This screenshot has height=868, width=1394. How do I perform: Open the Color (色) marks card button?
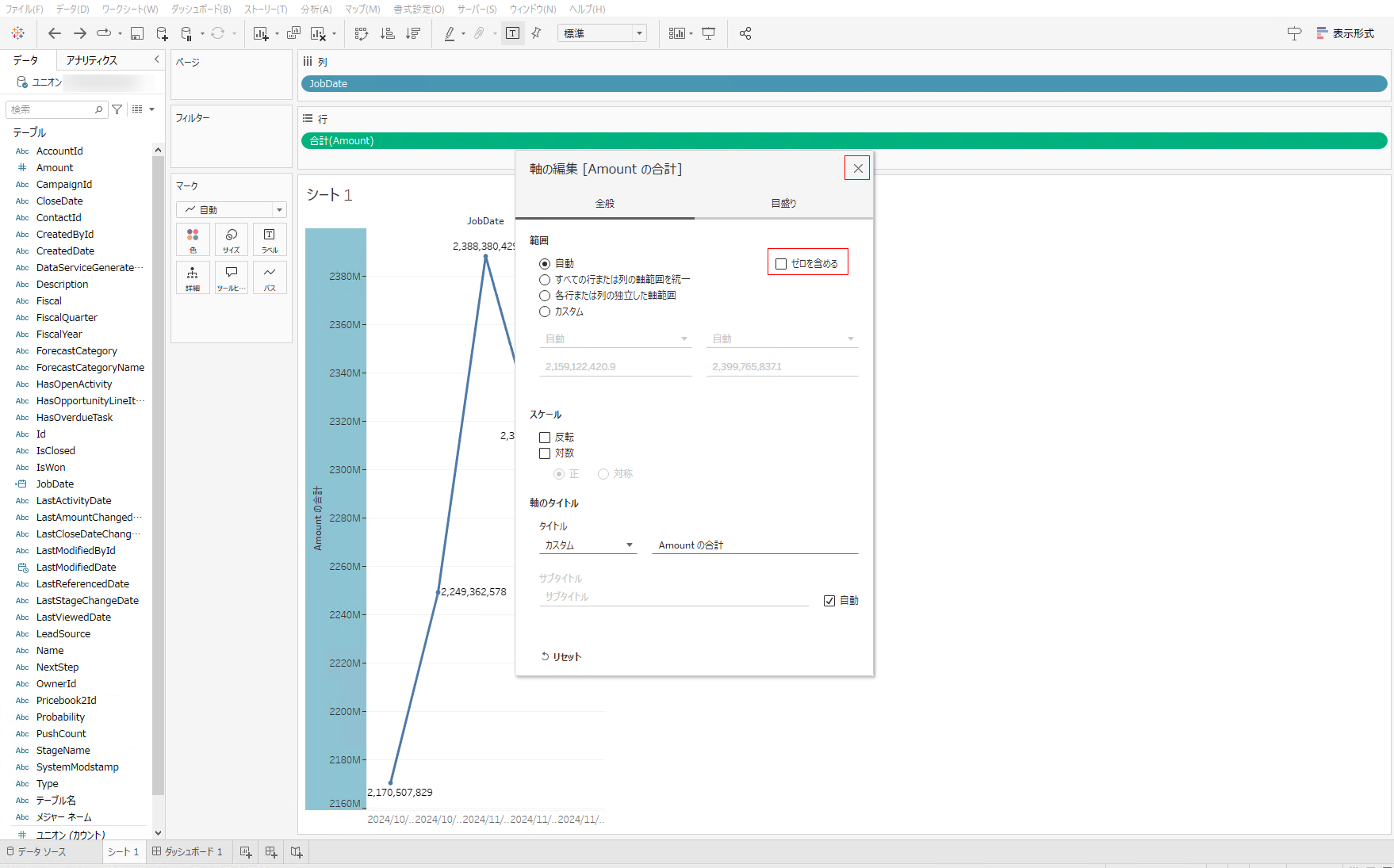193,239
